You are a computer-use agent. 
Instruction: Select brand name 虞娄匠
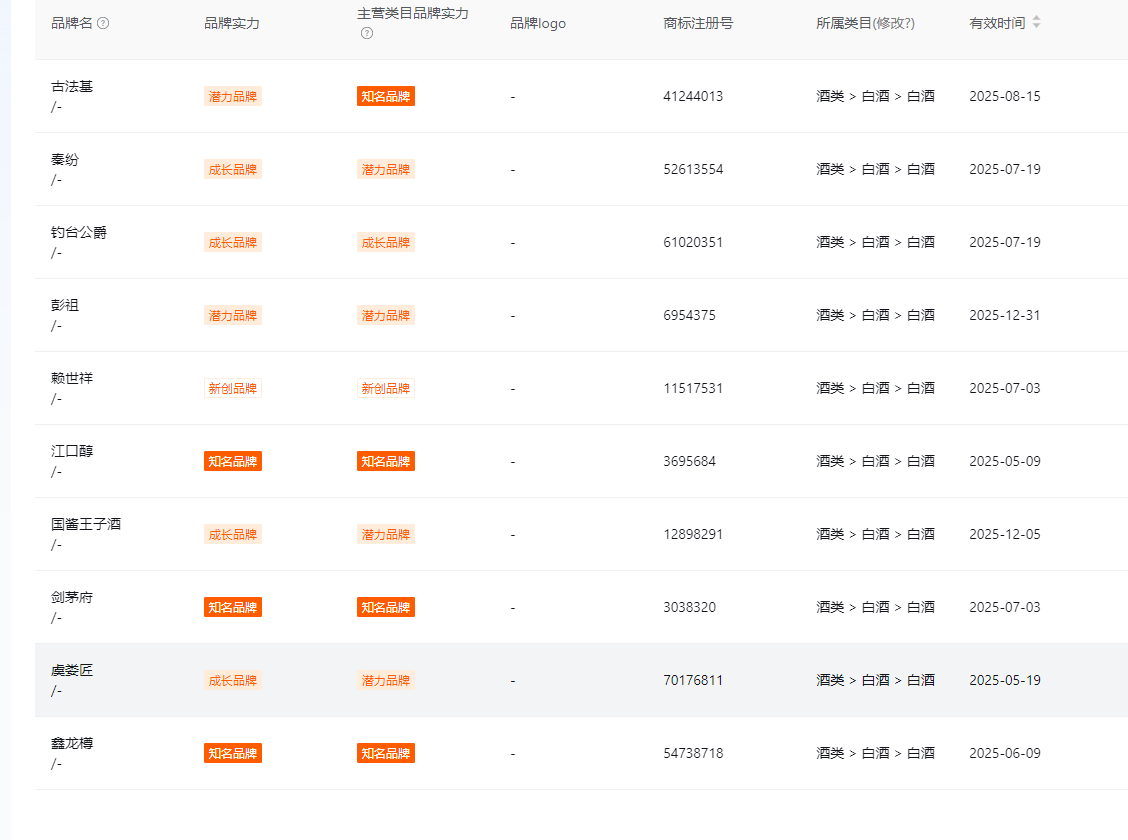[x=72, y=670]
